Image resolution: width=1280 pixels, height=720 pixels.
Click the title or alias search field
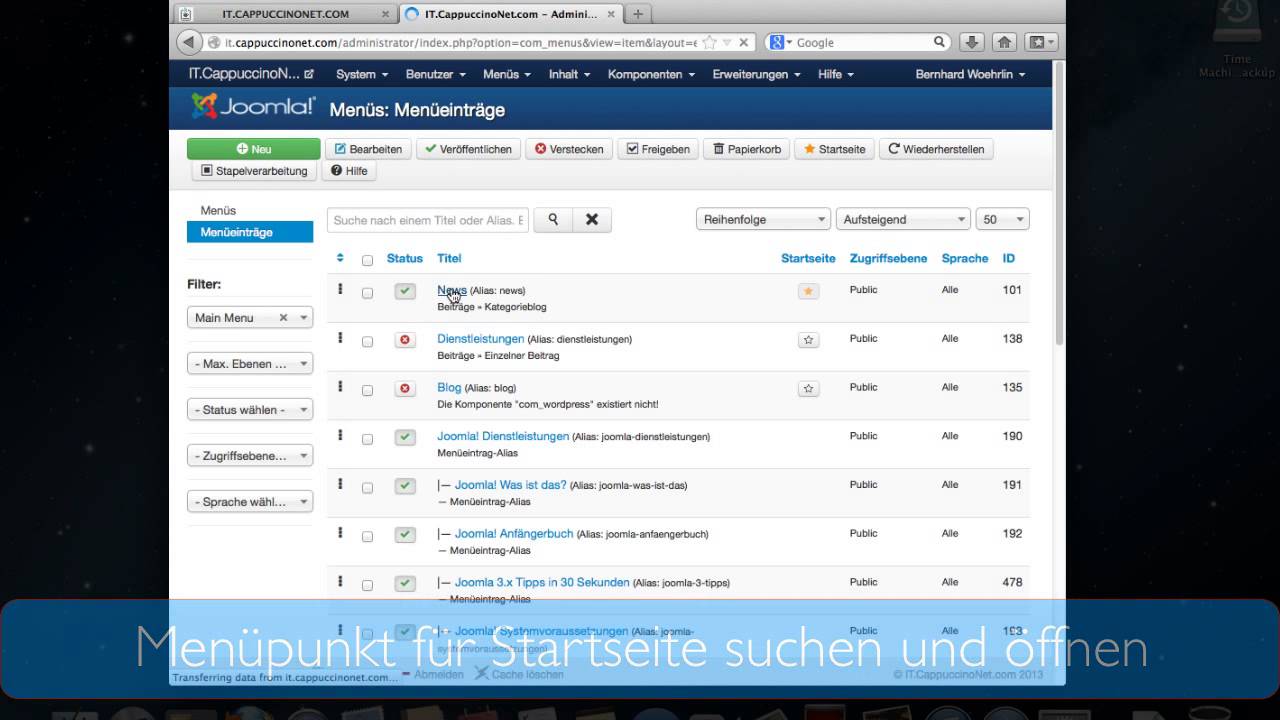tap(428, 220)
